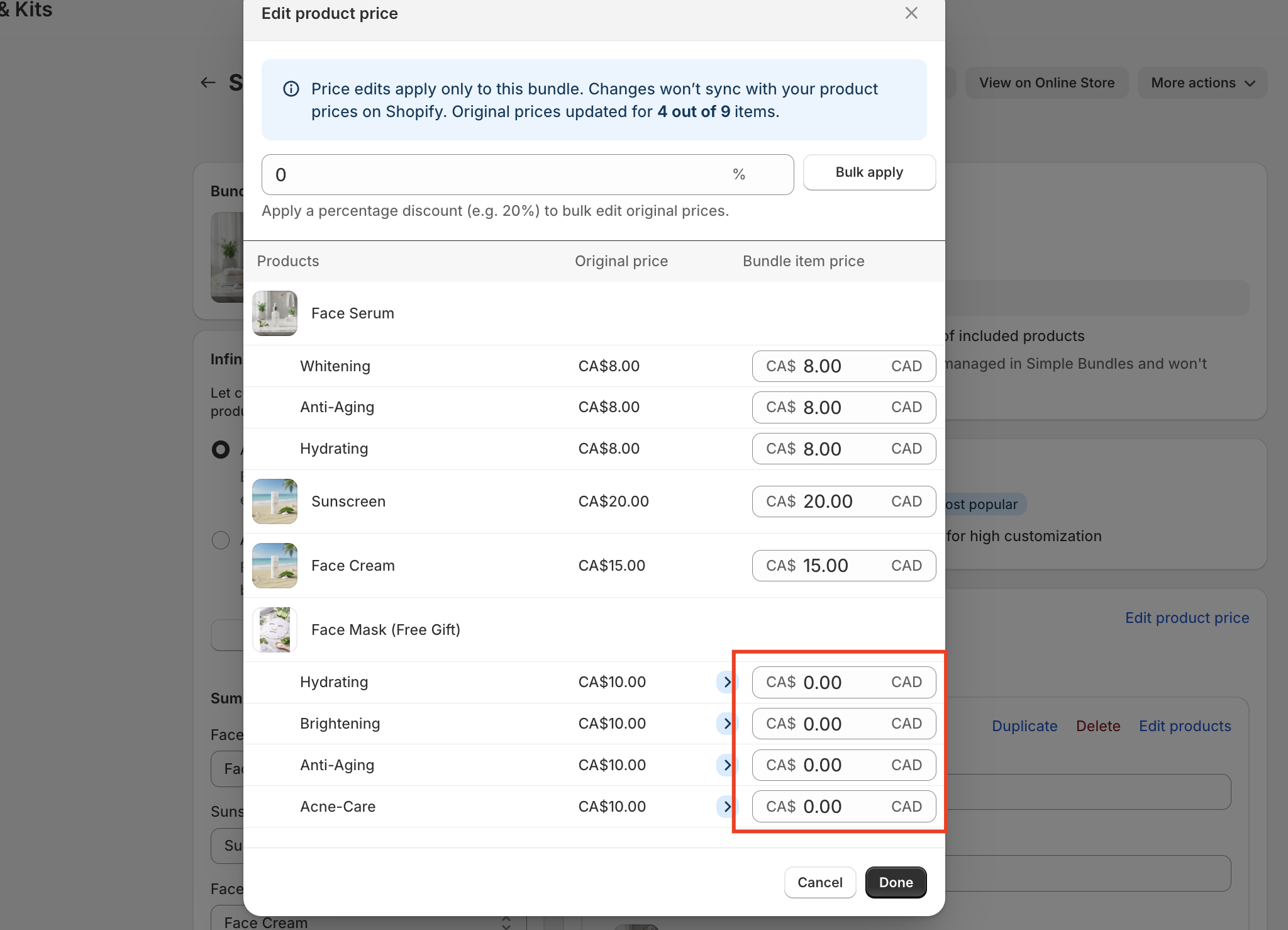Click arrow icon beside Hydrating face mask price

click(x=726, y=682)
